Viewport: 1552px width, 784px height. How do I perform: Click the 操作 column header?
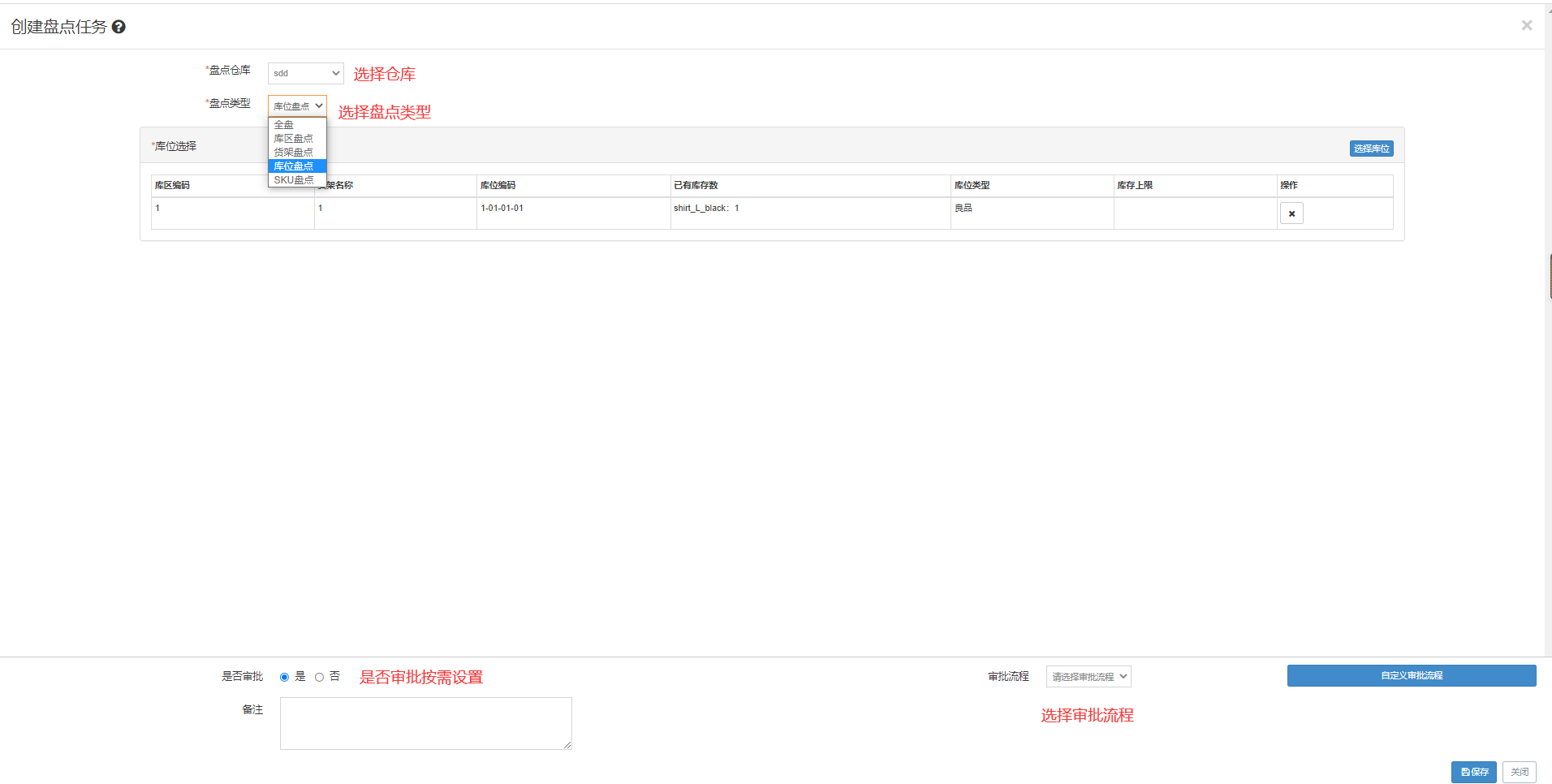pos(1335,186)
